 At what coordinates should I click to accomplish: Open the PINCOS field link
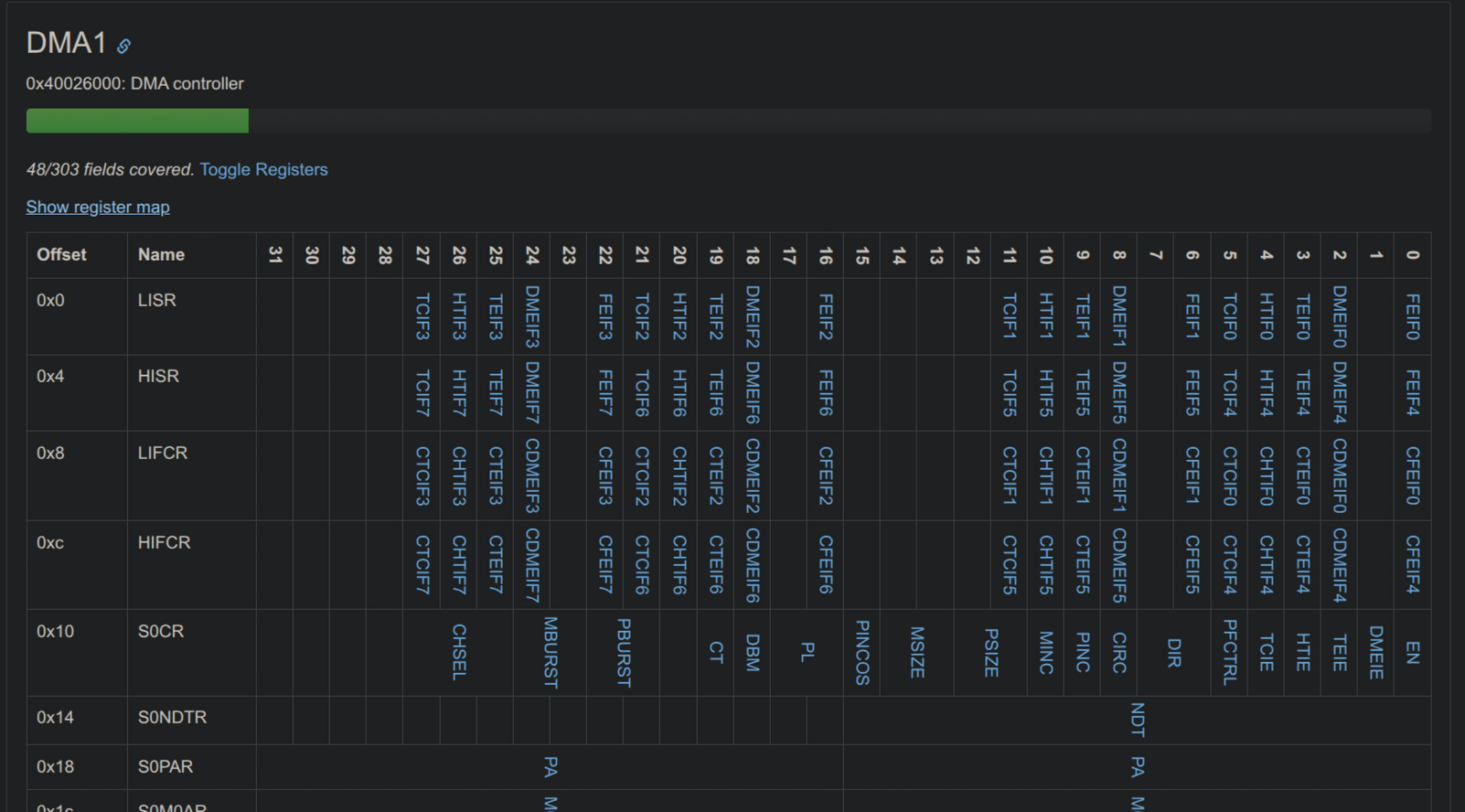point(861,652)
